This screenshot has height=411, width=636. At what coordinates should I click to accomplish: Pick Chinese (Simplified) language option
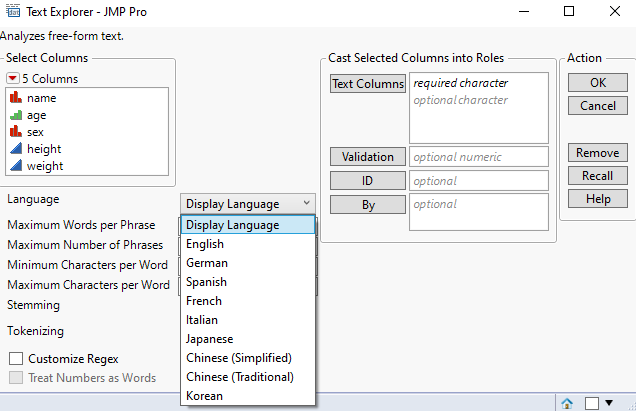pos(239,358)
